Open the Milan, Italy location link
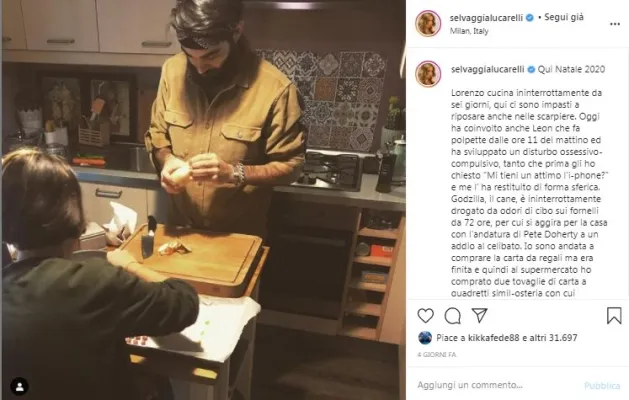The width and height of the screenshot is (629, 400). [x=469, y=31]
